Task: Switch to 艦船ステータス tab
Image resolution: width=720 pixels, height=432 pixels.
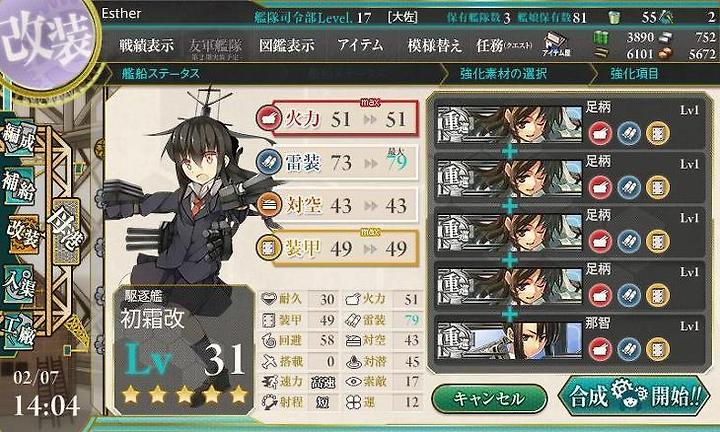Action: click(x=161, y=73)
